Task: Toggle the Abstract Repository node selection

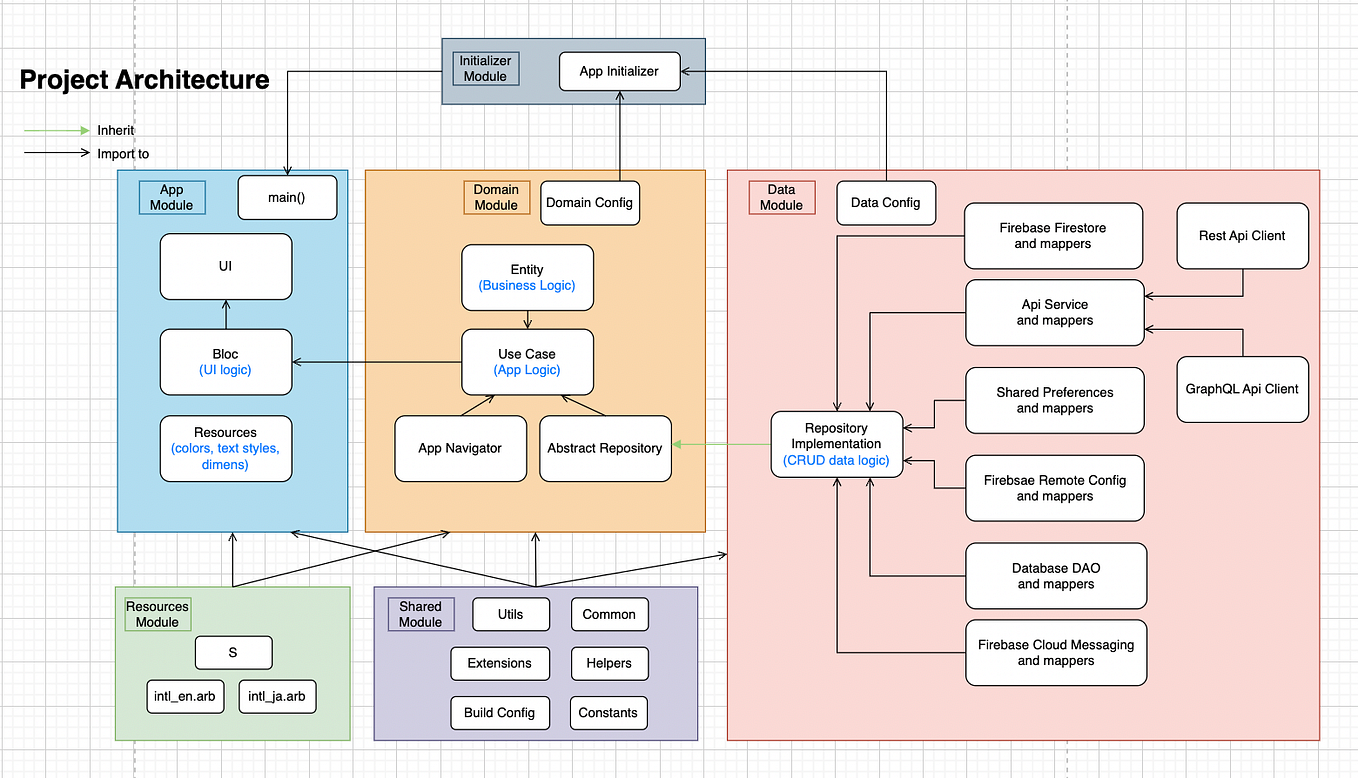Action: pyautogui.click(x=605, y=448)
